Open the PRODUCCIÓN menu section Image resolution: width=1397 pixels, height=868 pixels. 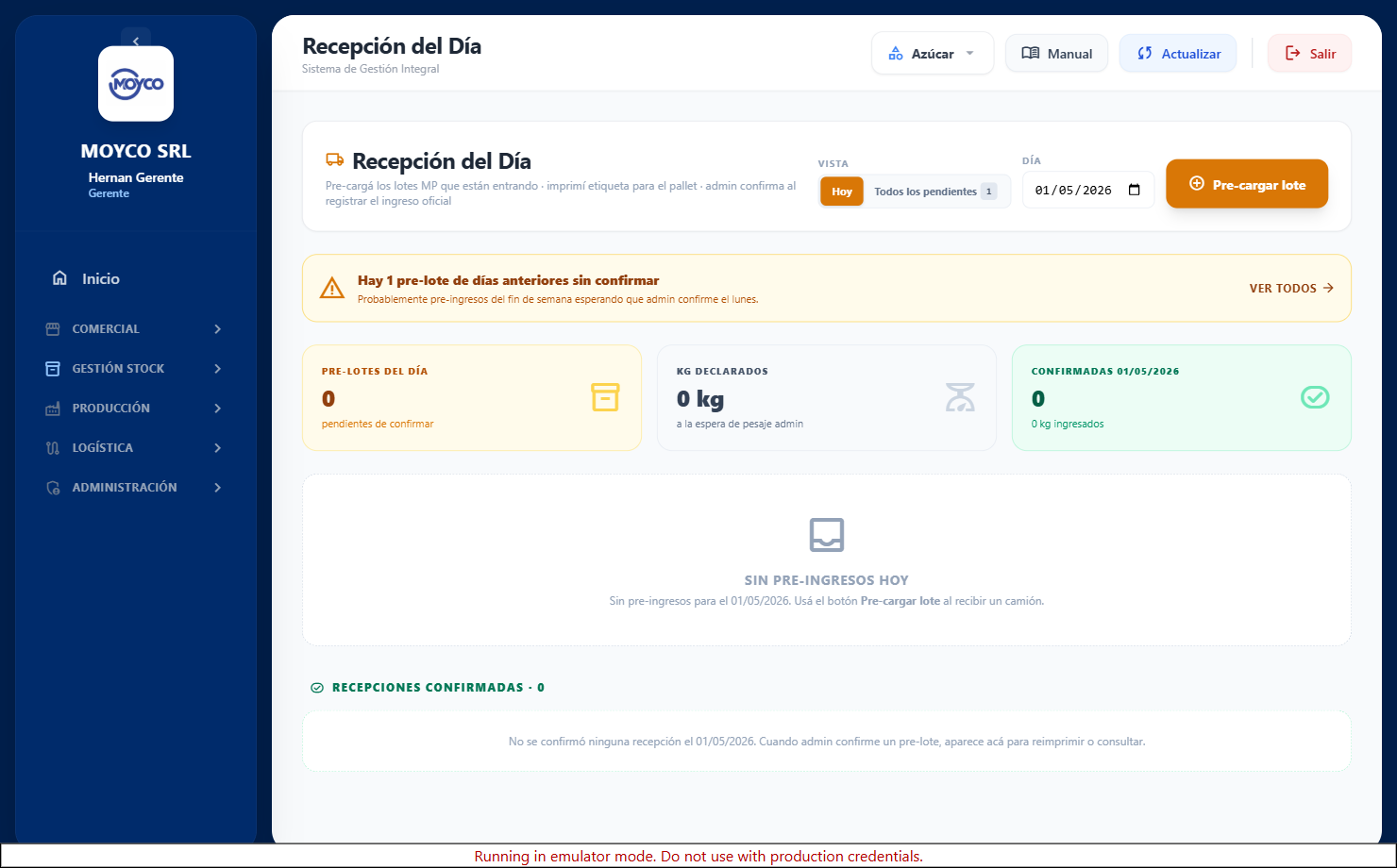136,409
